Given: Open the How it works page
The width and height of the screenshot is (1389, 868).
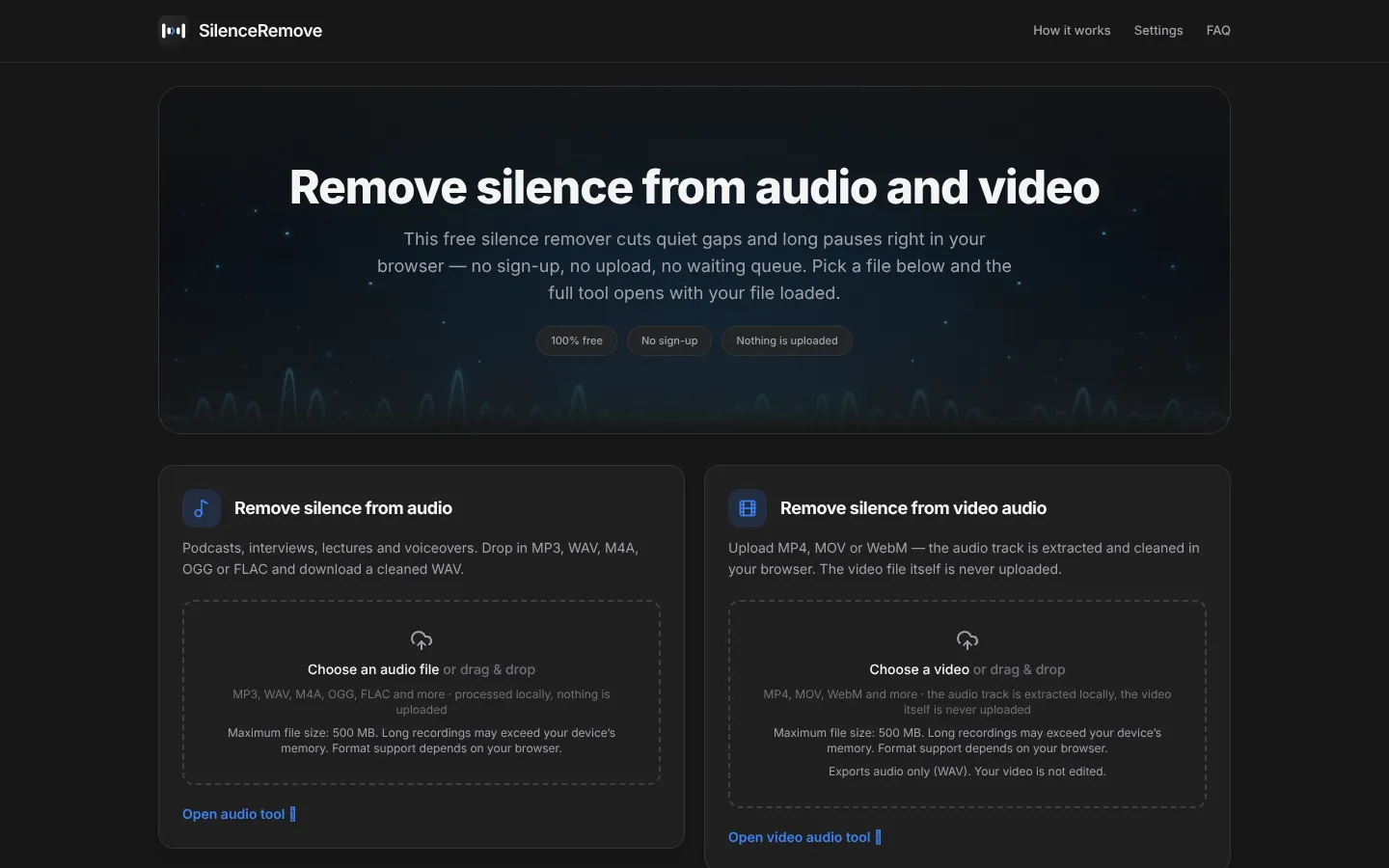Looking at the screenshot, I should coord(1072,31).
